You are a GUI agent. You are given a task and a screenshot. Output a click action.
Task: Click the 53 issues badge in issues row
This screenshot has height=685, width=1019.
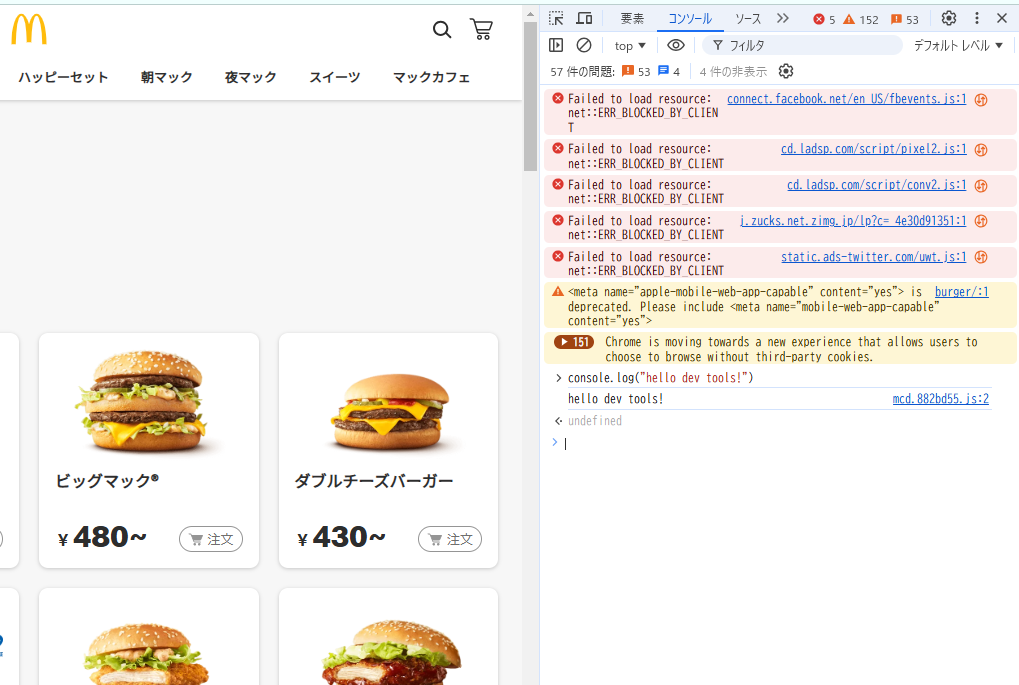coord(636,71)
